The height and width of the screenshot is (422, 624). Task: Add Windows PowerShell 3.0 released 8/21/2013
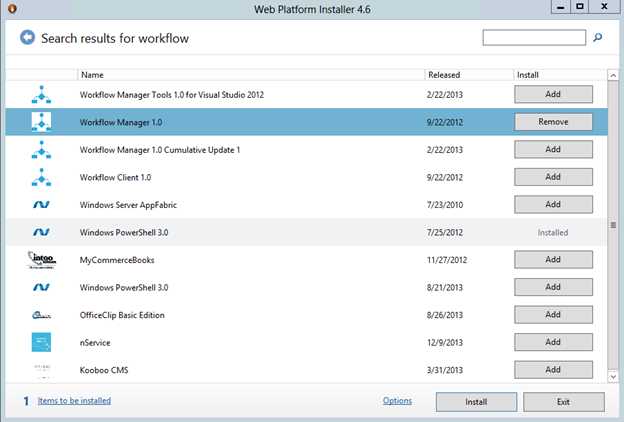coord(553,287)
